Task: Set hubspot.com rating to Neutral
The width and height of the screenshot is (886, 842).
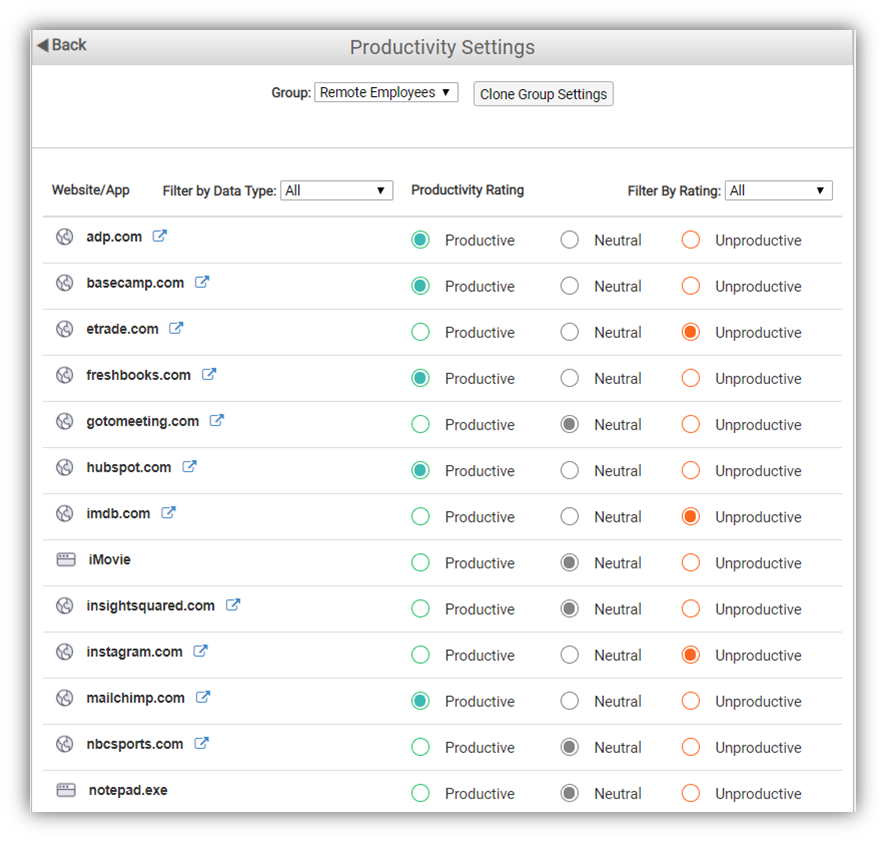Action: (570, 470)
